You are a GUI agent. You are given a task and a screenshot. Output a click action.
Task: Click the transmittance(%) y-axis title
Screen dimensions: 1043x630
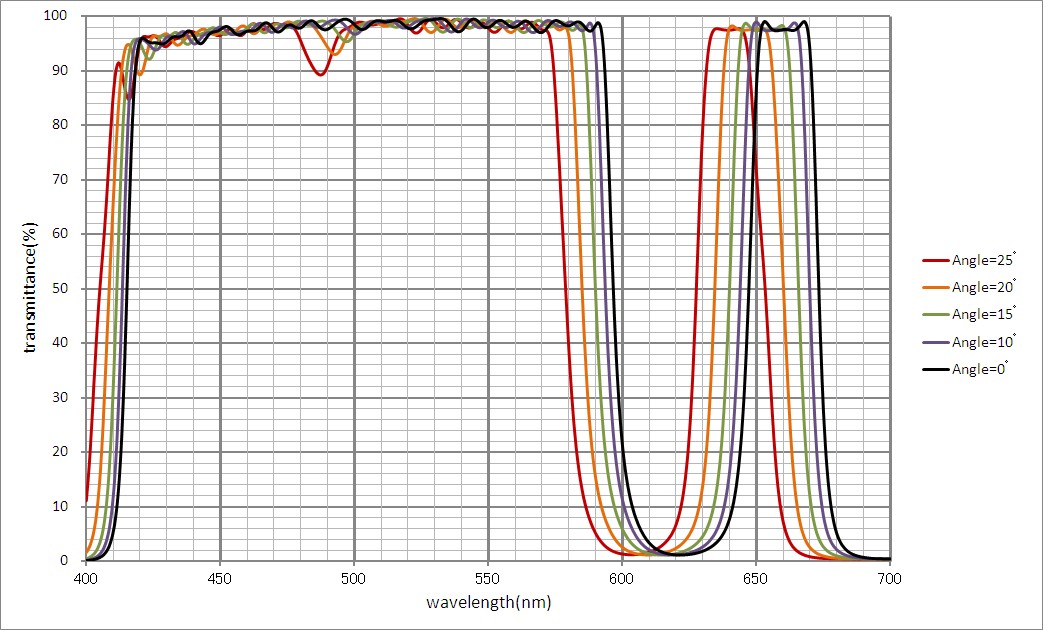[x=31, y=288]
